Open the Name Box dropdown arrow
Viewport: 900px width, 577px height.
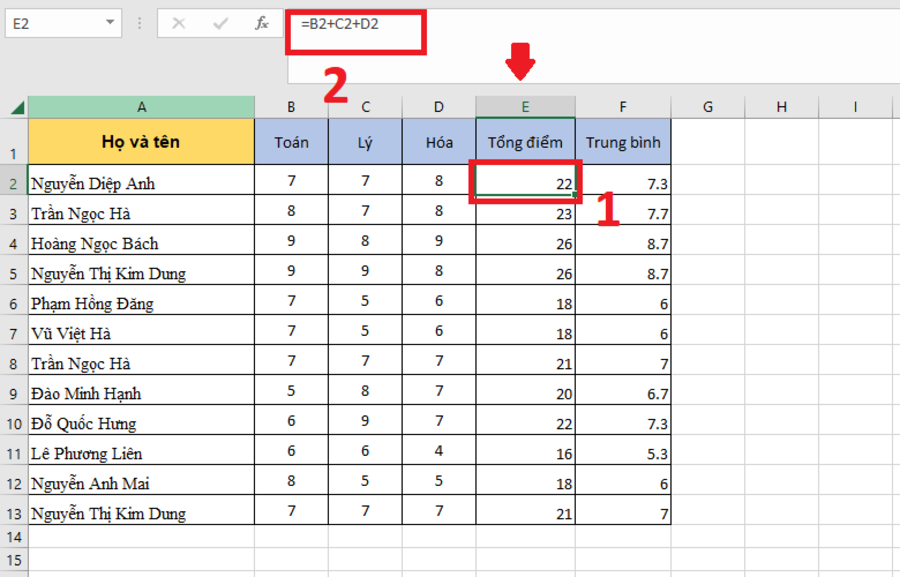click(110, 23)
